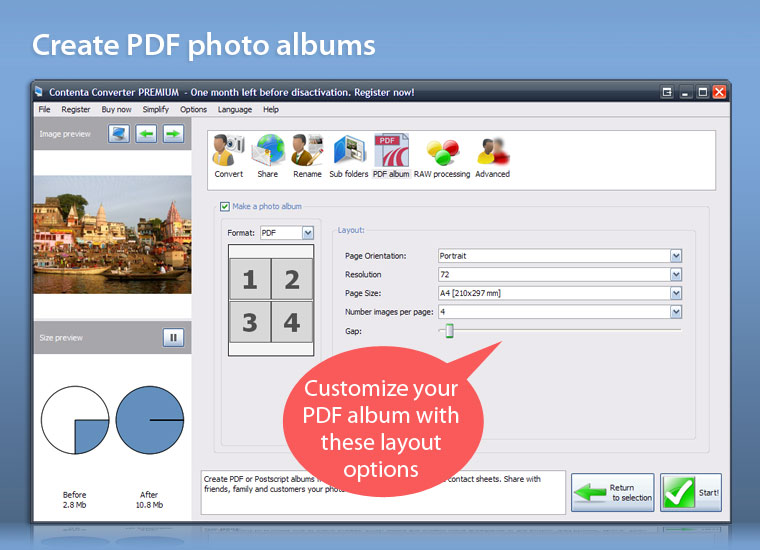This screenshot has height=550, width=760.
Task: Click layout cell number 3
Action: click(250, 322)
